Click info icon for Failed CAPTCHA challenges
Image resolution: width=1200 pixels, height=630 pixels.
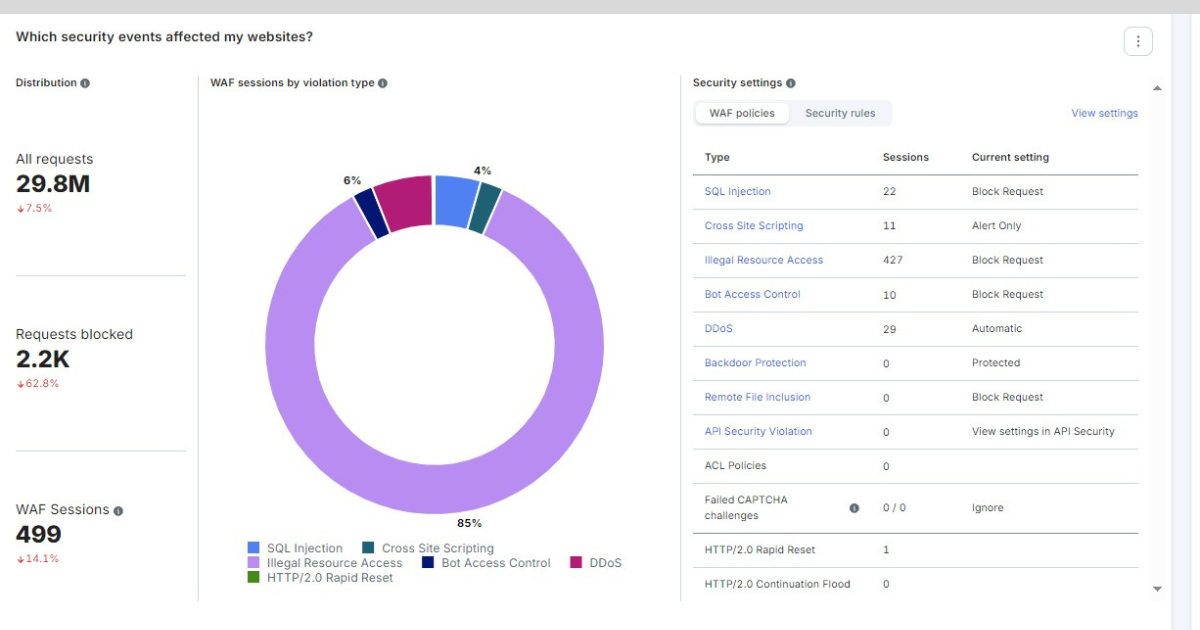(x=854, y=508)
